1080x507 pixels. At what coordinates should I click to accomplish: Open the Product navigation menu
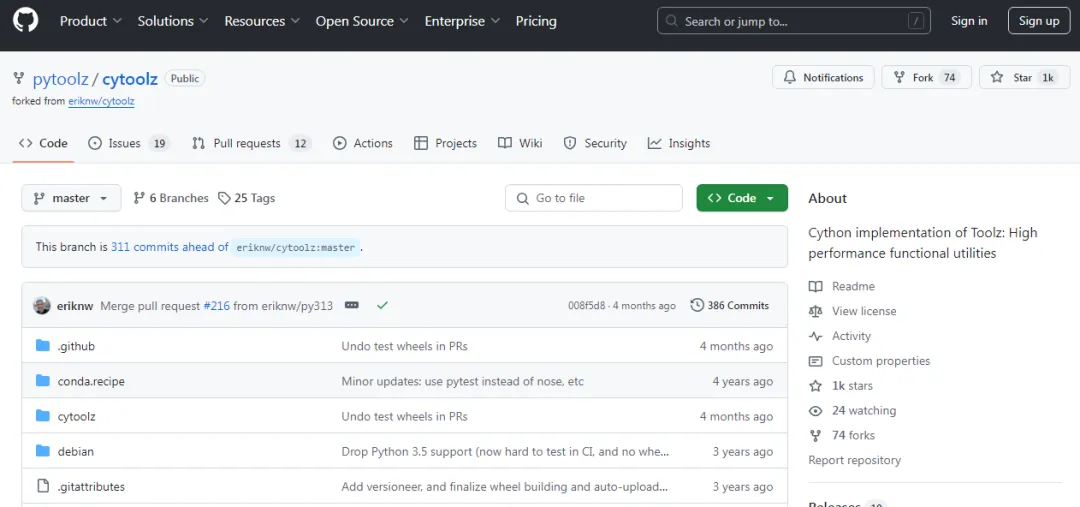[90, 21]
